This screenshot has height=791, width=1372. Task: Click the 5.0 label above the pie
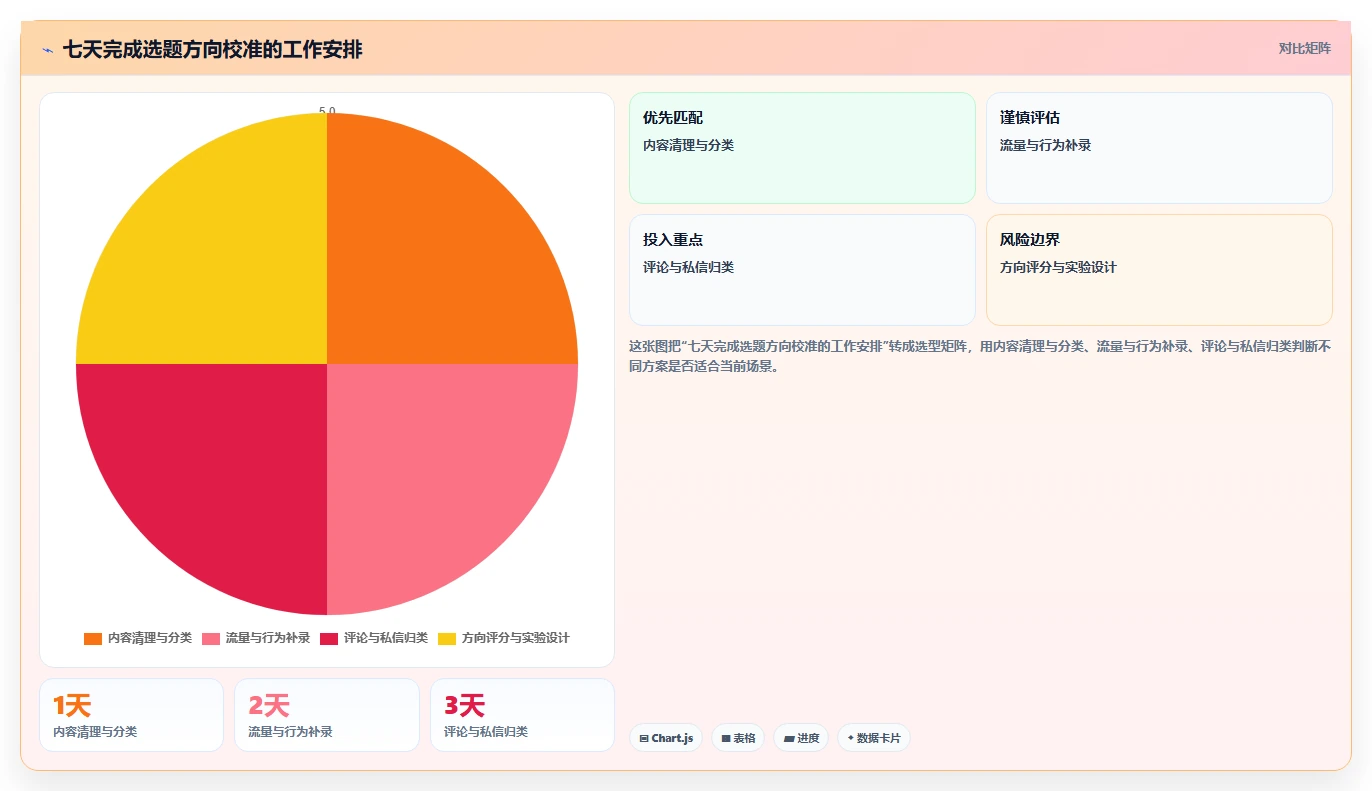(327, 111)
